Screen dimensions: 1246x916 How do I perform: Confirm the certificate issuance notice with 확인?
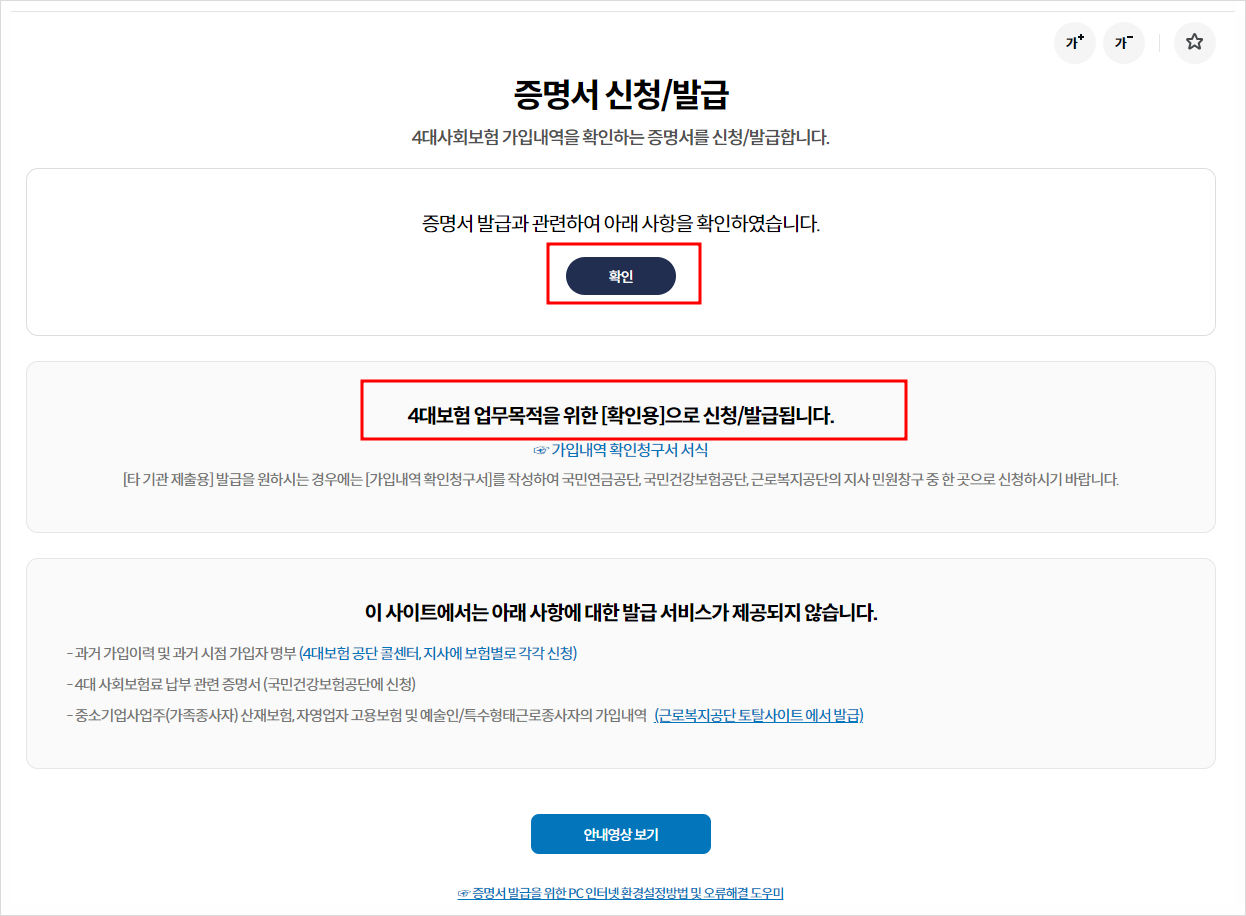(x=621, y=276)
